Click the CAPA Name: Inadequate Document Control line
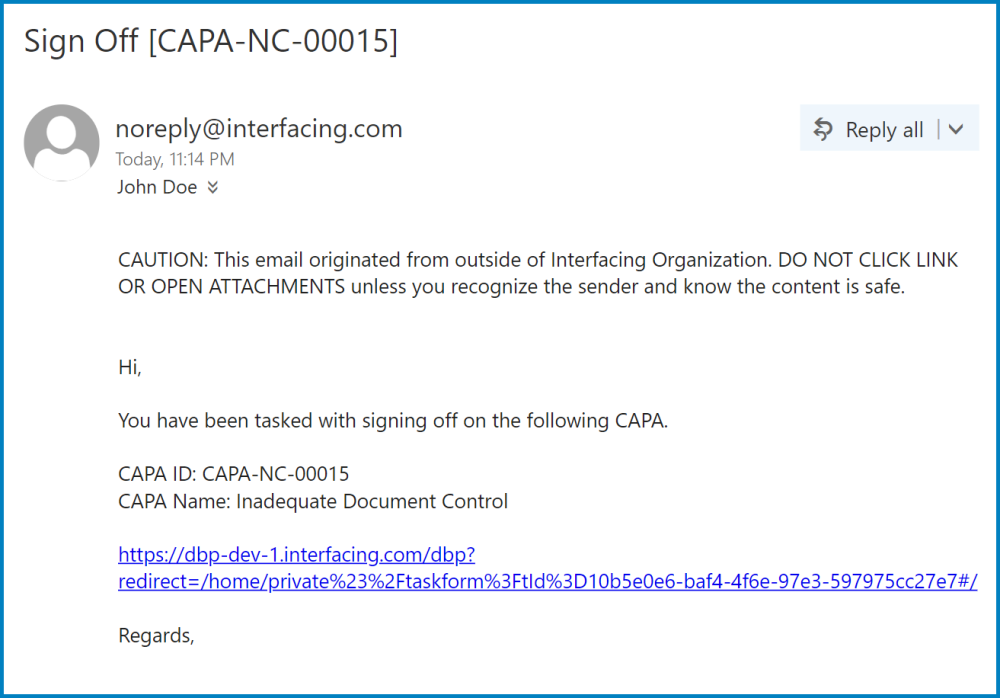Image resolution: width=1000 pixels, height=698 pixels. 313,501
